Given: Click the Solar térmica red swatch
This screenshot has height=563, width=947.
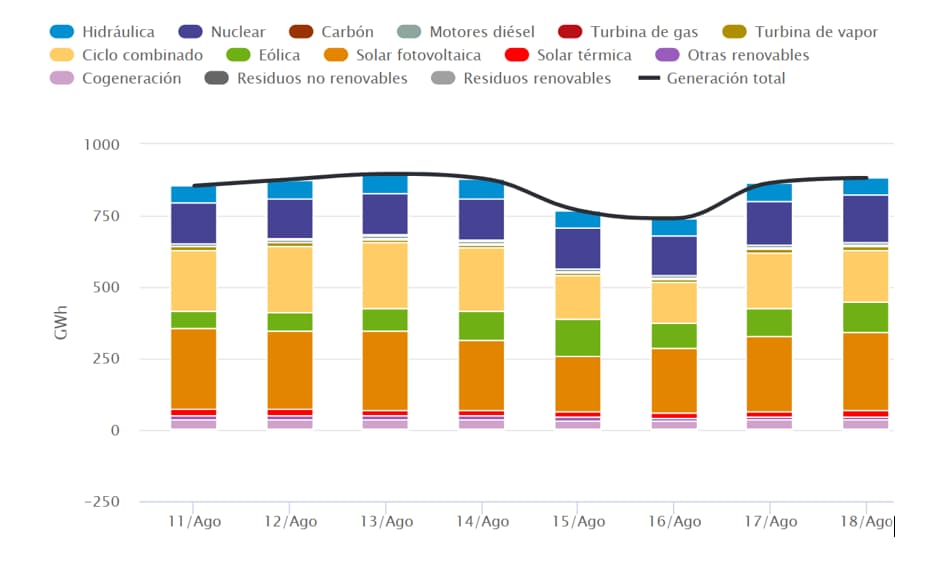Looking at the screenshot, I should [516, 55].
